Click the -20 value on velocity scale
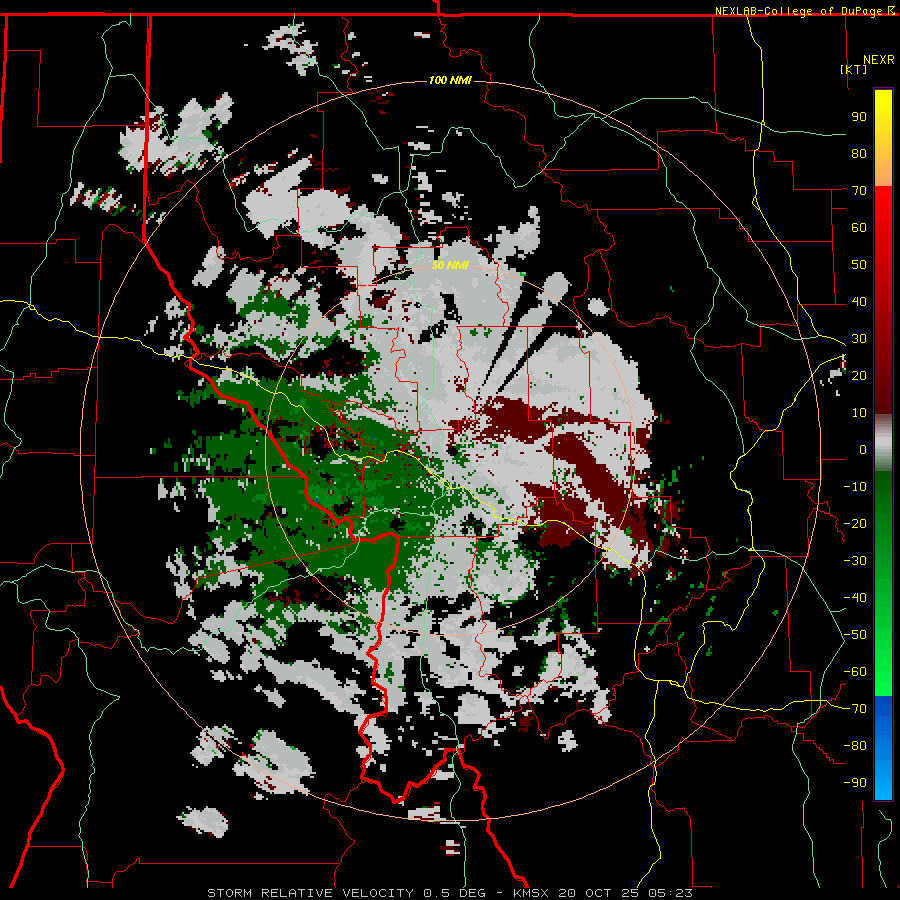The width and height of the screenshot is (900, 900). coord(855,524)
